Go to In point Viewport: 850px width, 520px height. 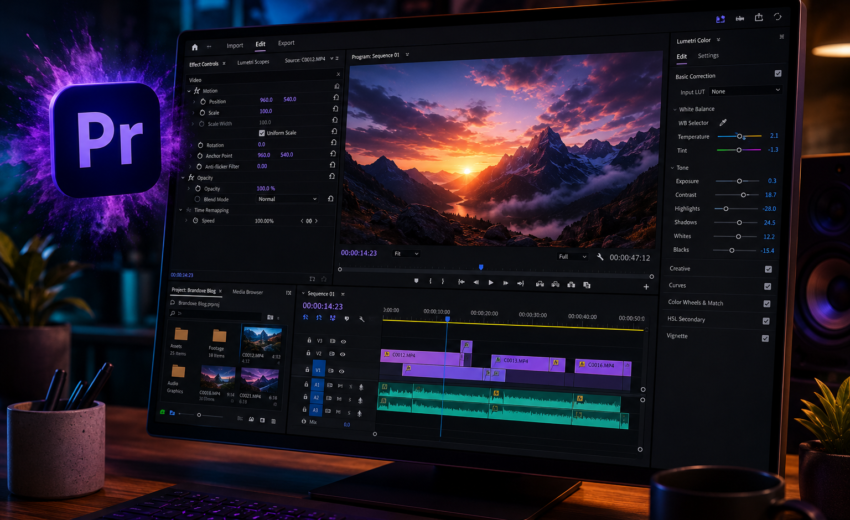461,282
